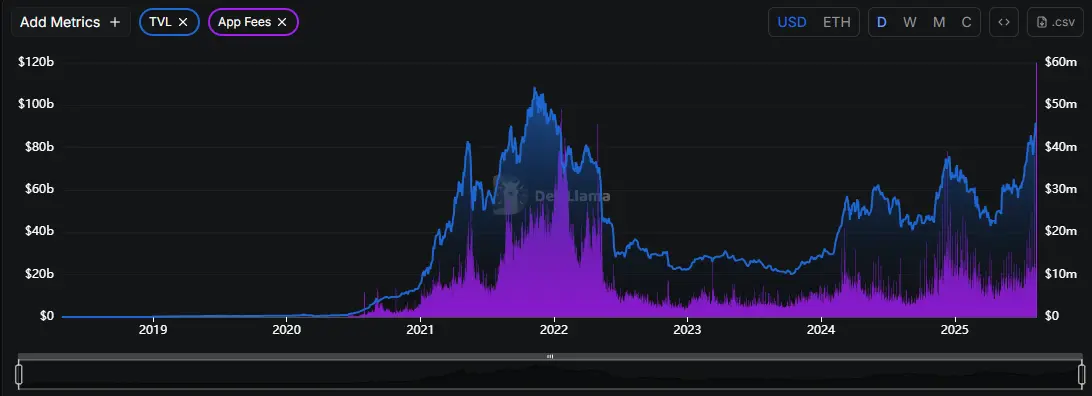Image resolution: width=1092 pixels, height=396 pixels.
Task: Click the $120b label on the TVL axis
Action: [36, 62]
